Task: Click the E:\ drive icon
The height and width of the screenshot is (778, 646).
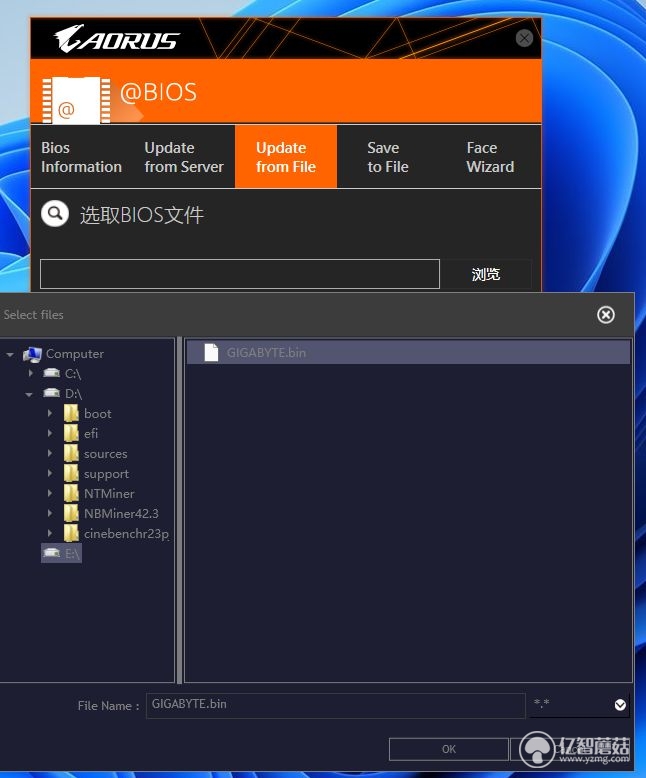Action: [52, 552]
